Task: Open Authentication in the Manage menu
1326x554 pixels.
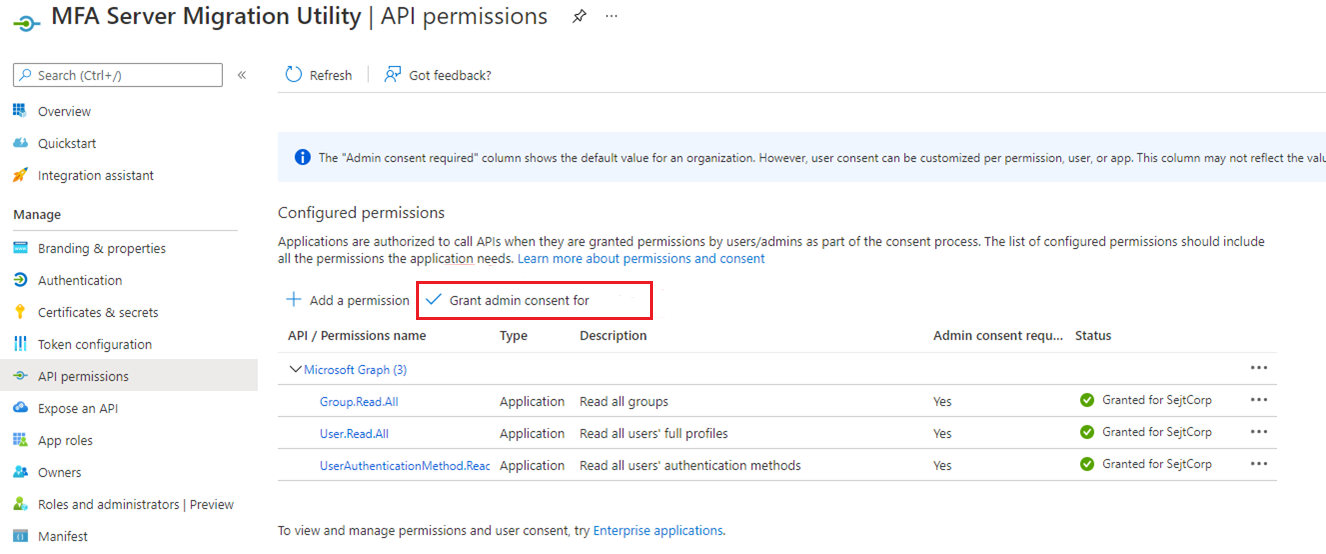Action: point(80,281)
